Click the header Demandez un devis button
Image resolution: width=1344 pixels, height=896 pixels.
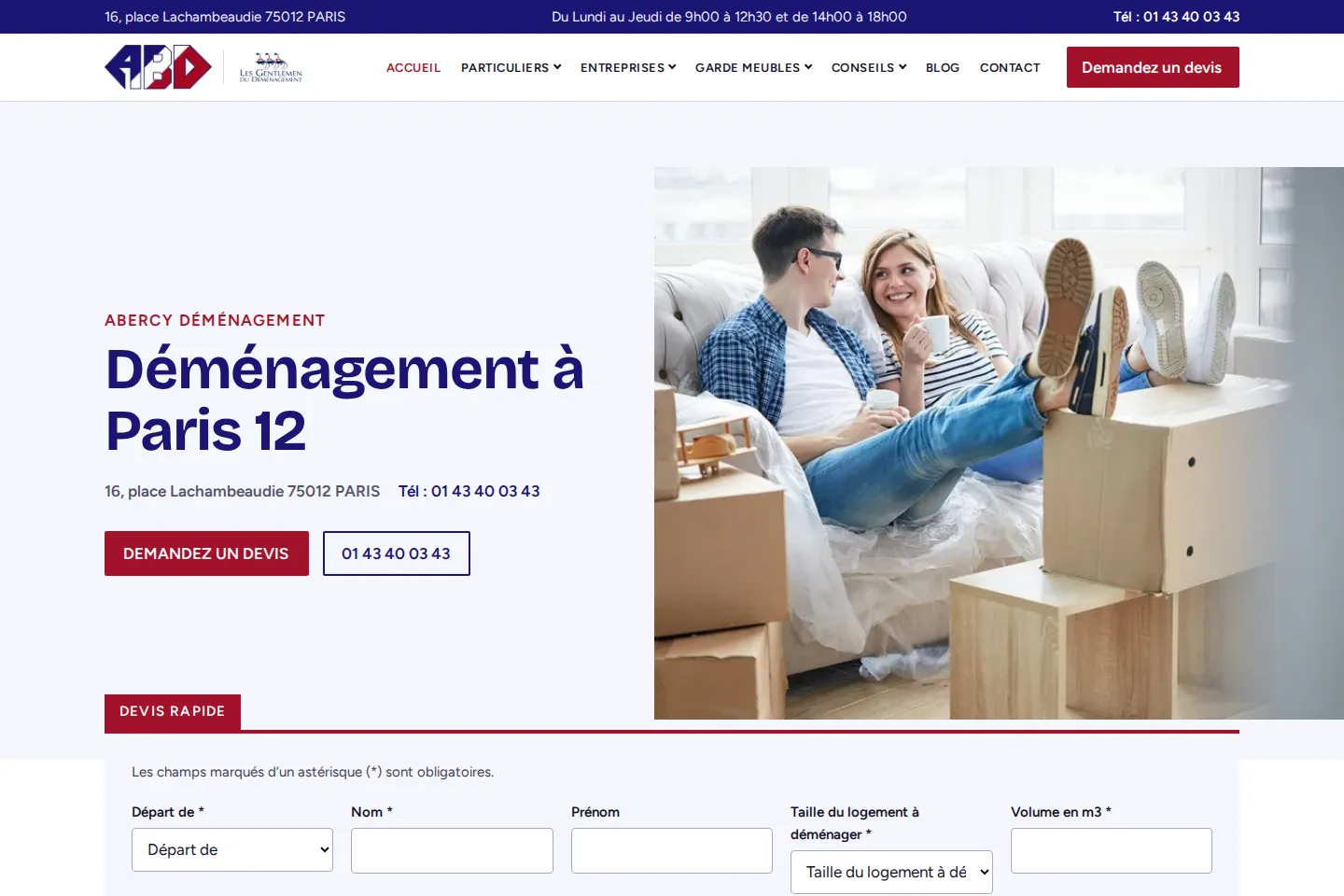[x=1153, y=67]
